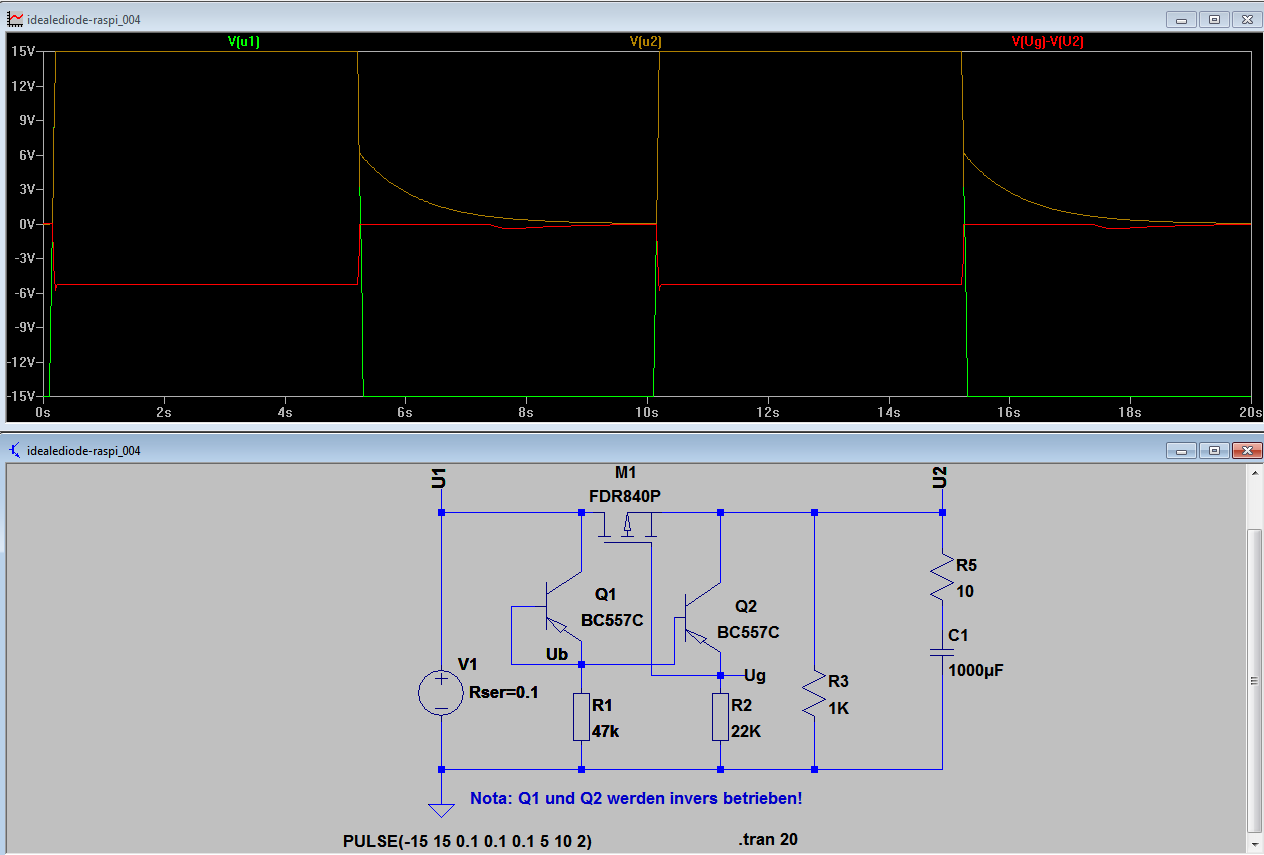Minimize the waveform plot window

pos(1183,19)
